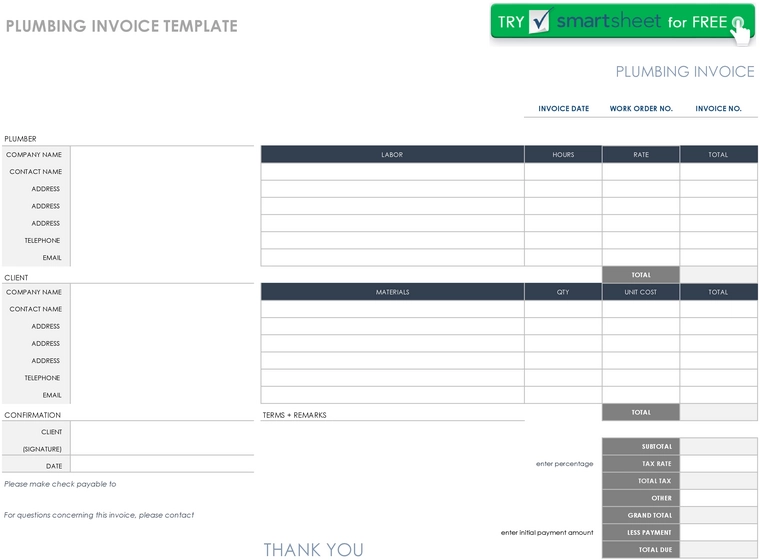Select the INVOICE NO. header
Viewport: 760px width, 560px height.
pos(718,109)
